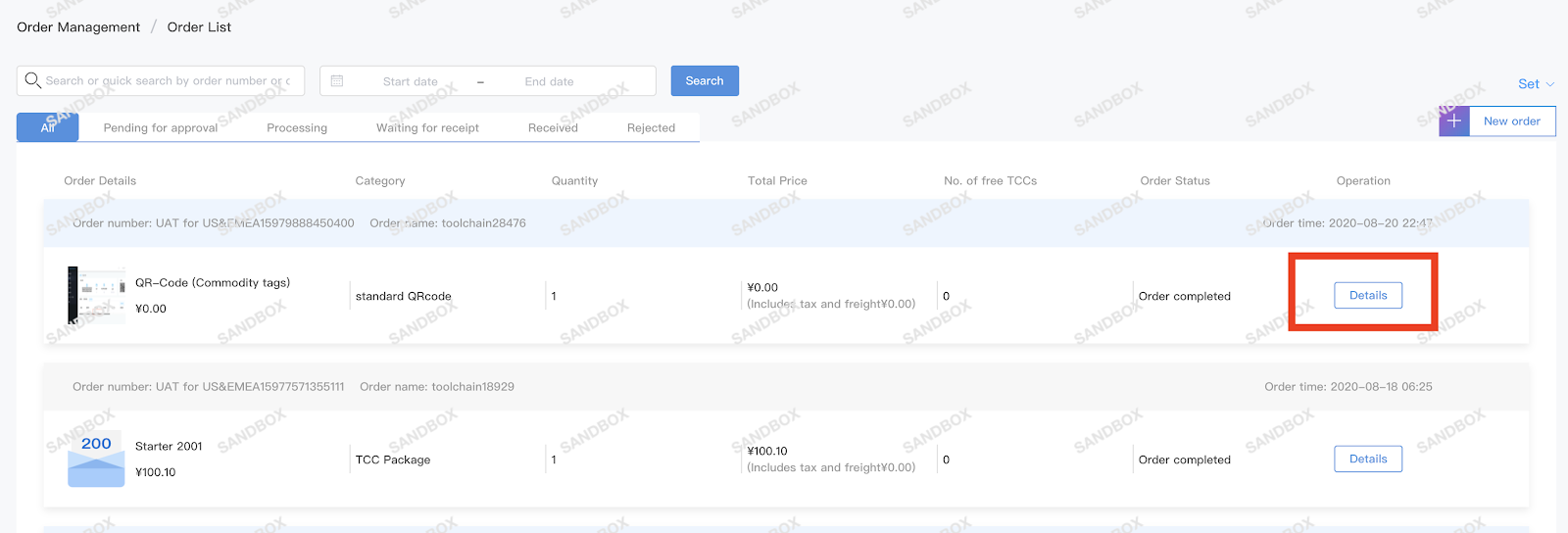Select order number UAT for US&EMEA15979888450400

click(214, 222)
